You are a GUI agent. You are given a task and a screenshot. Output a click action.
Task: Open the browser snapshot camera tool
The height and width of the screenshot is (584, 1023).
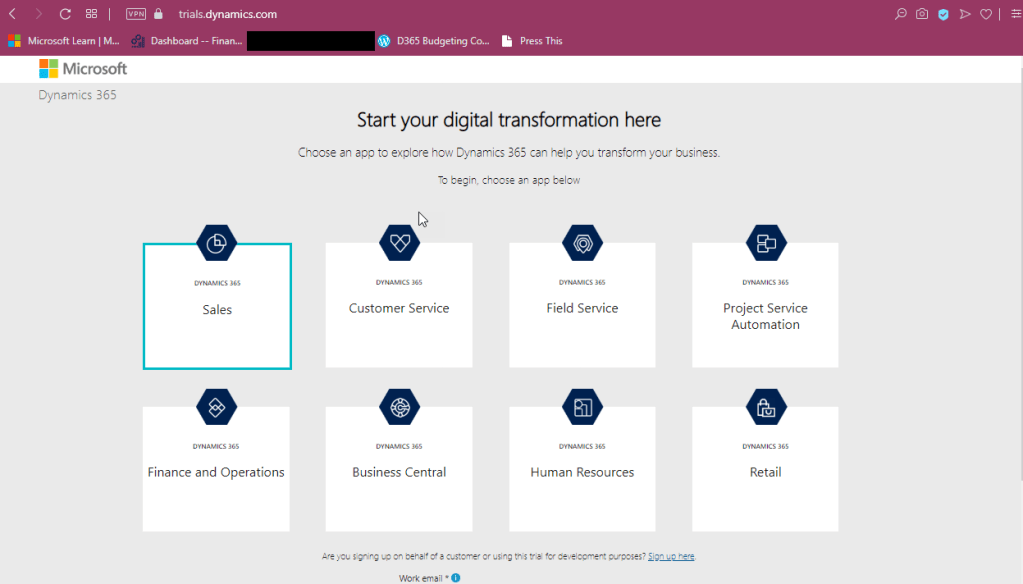922,14
